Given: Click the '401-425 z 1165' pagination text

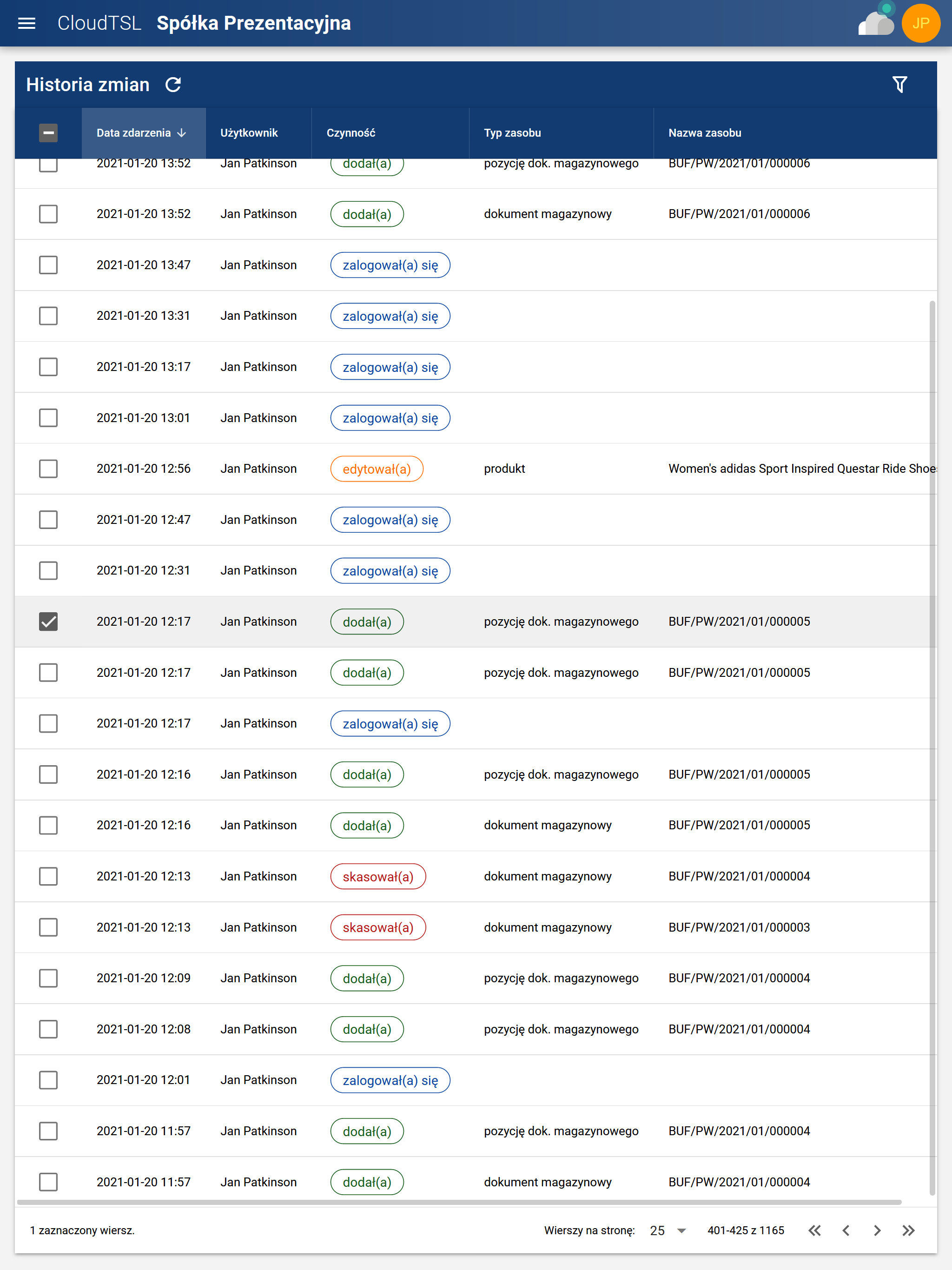Looking at the screenshot, I should (745, 1230).
